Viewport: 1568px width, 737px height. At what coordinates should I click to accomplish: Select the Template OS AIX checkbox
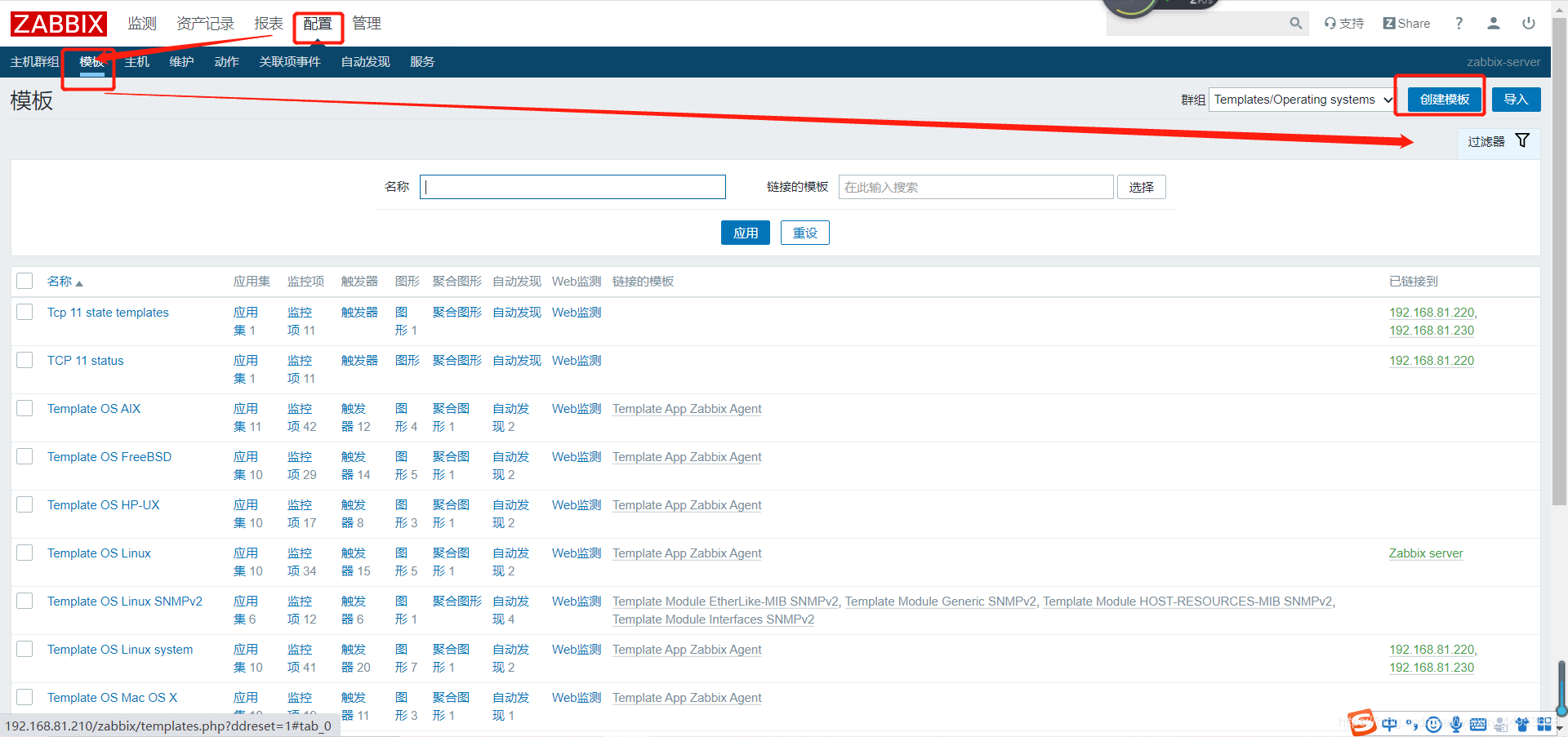point(24,408)
